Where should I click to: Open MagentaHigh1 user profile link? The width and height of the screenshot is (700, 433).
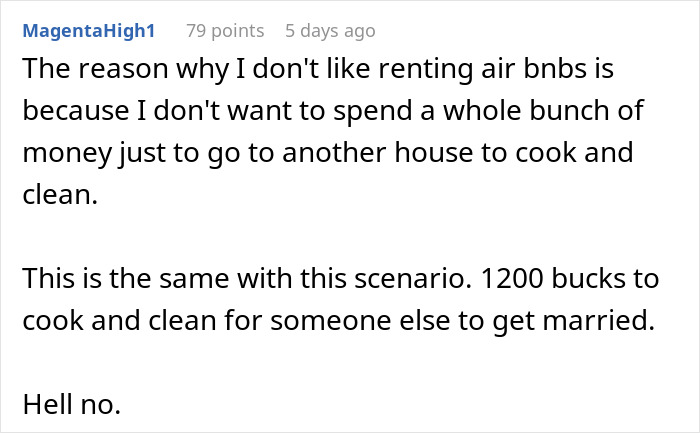pos(89,31)
